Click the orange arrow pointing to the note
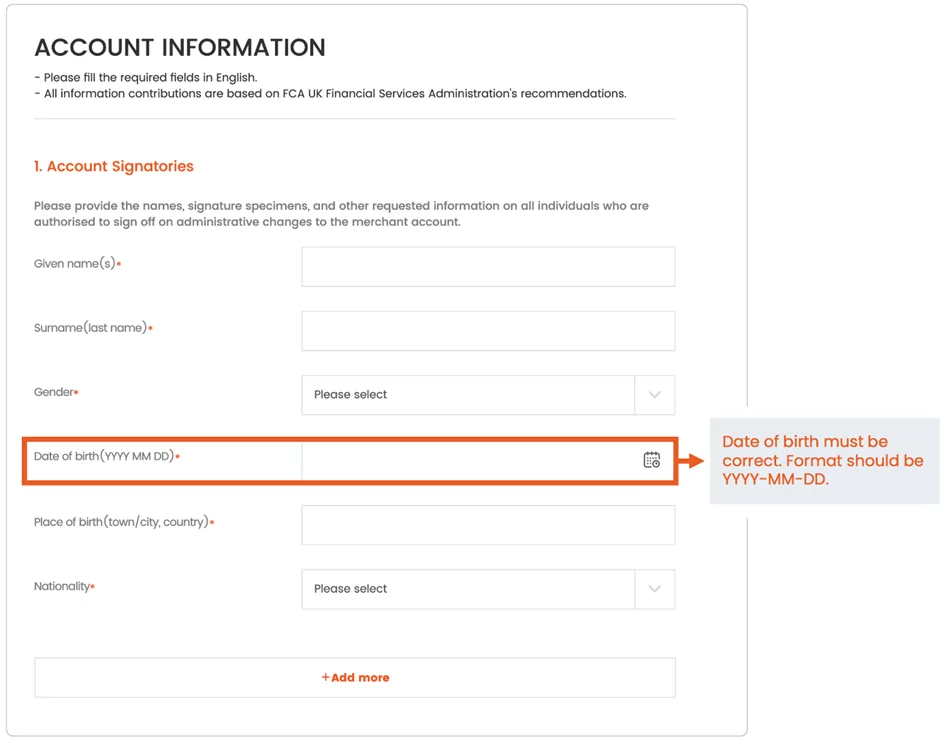Image resolution: width=945 pixels, height=746 pixels. tap(691, 461)
